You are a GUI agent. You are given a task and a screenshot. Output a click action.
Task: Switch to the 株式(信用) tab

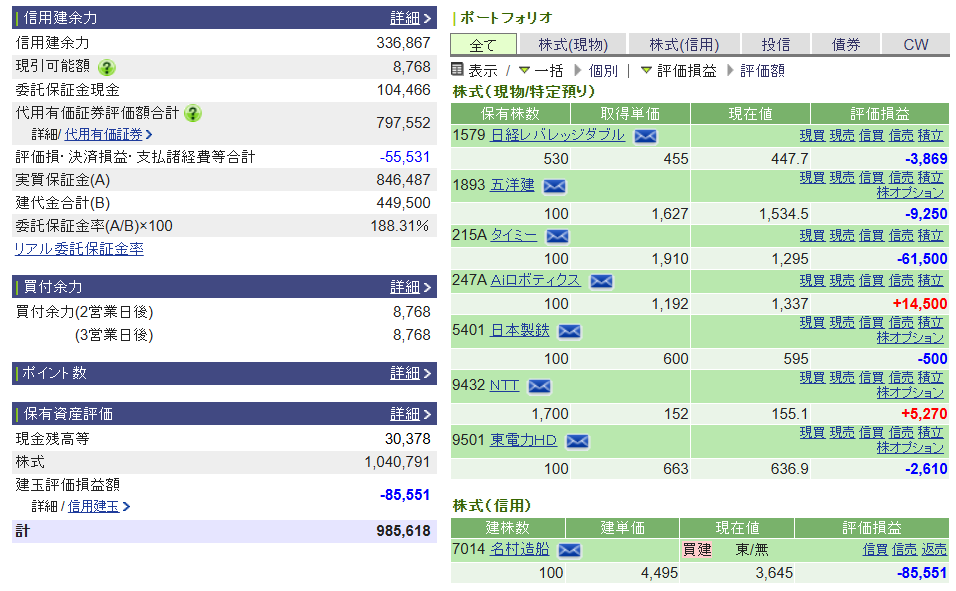685,44
